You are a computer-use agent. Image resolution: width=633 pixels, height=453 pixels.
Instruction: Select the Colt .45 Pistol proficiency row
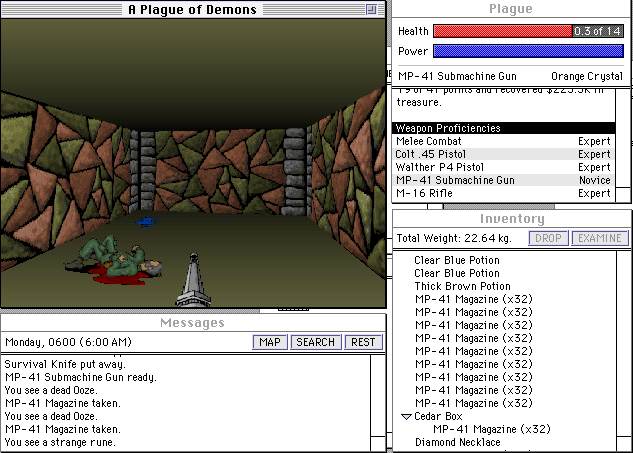[x=503, y=154]
